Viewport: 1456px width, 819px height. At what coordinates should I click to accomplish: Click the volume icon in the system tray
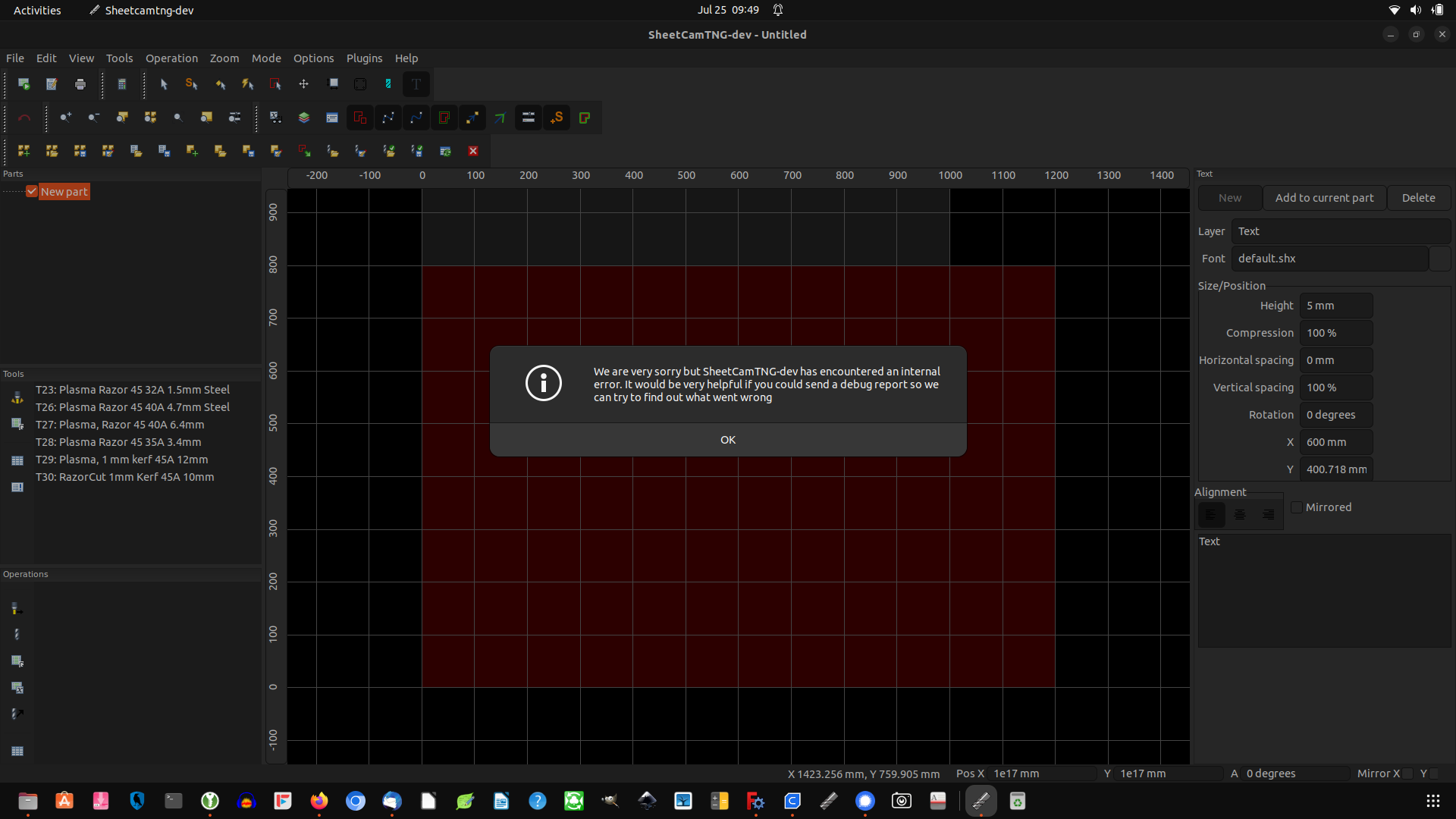(x=1415, y=10)
